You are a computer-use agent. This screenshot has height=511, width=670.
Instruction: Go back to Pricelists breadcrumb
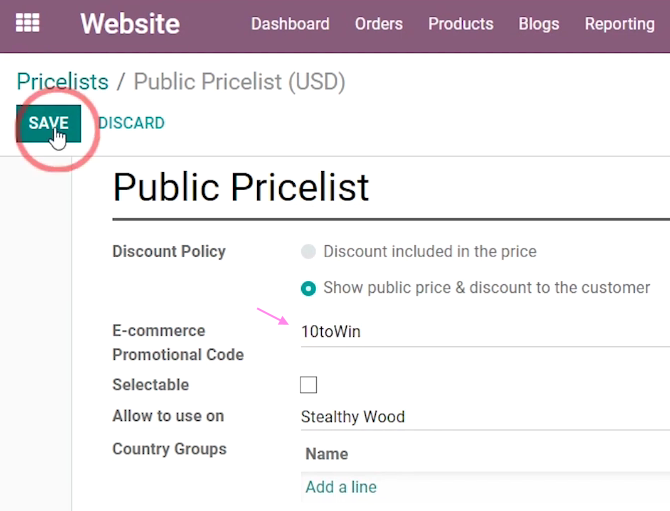click(x=62, y=82)
